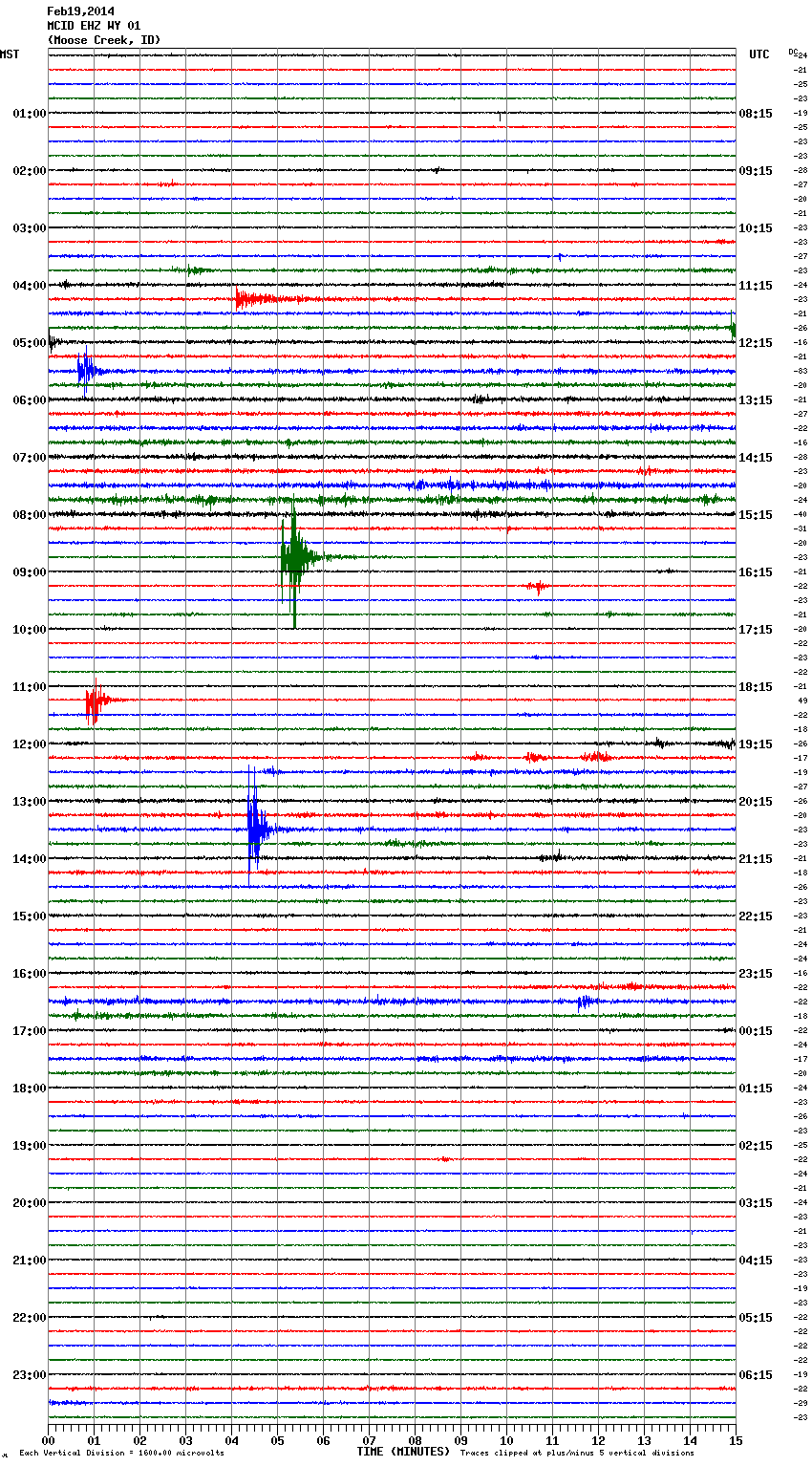812x1466 pixels.
Task: Select the '18:00' MST hour label
Action: point(30,1089)
